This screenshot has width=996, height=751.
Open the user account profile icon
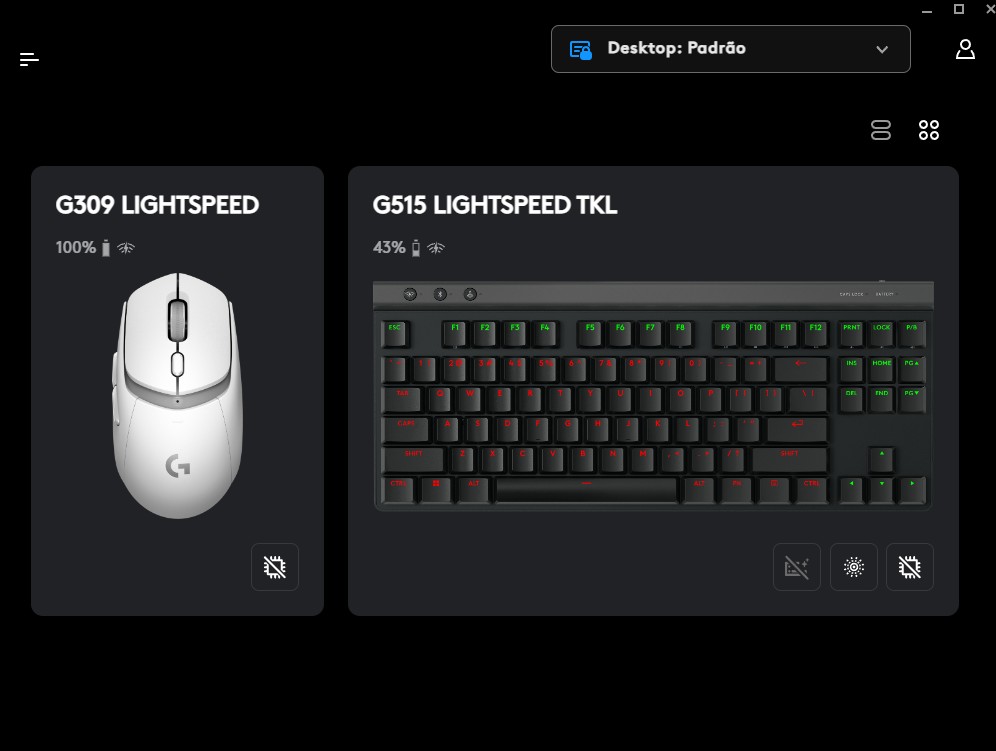[965, 49]
